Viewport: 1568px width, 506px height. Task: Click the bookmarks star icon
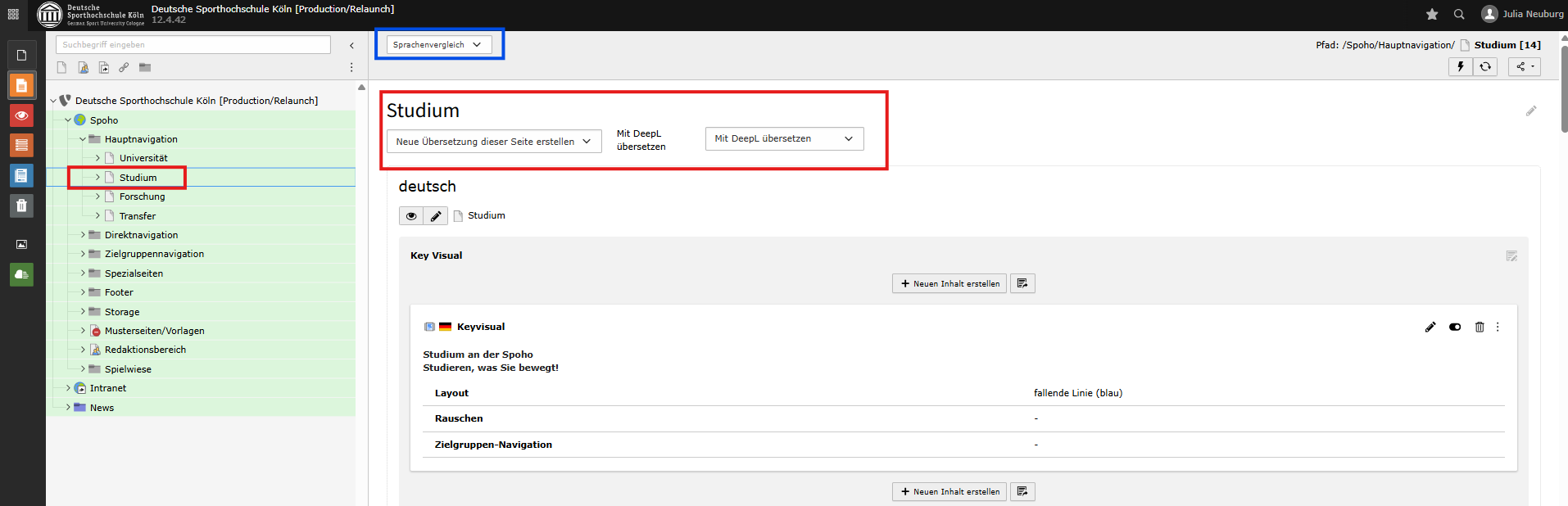pos(1432,14)
